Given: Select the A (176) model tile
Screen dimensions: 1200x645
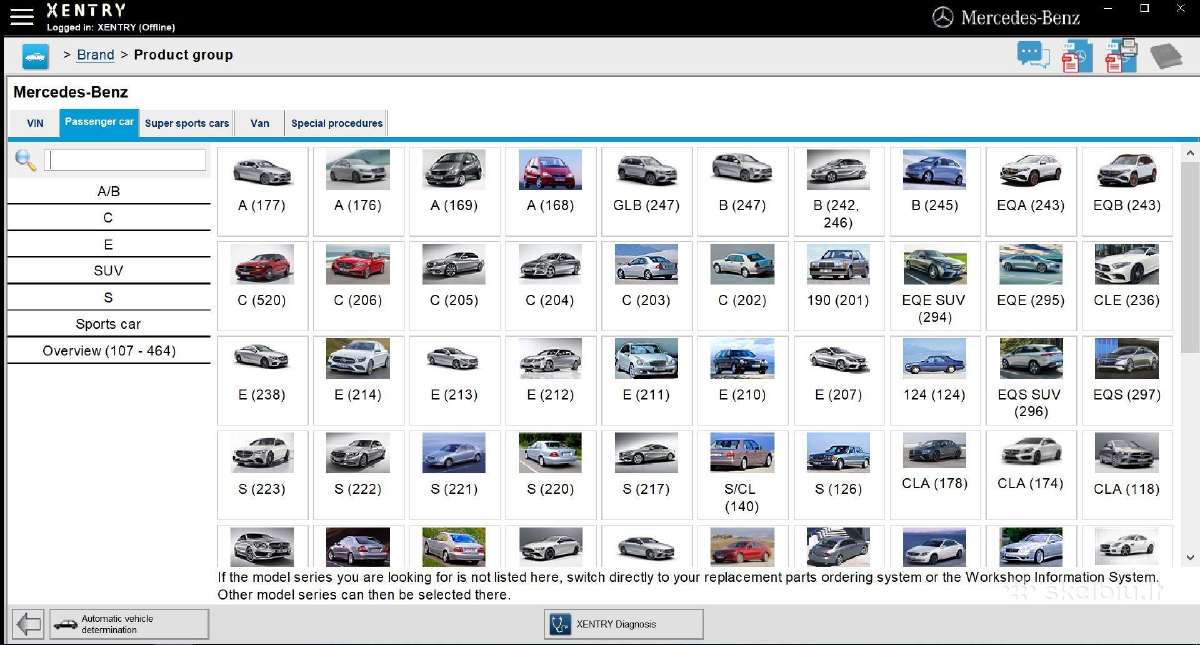Looking at the screenshot, I should click(x=358, y=191).
